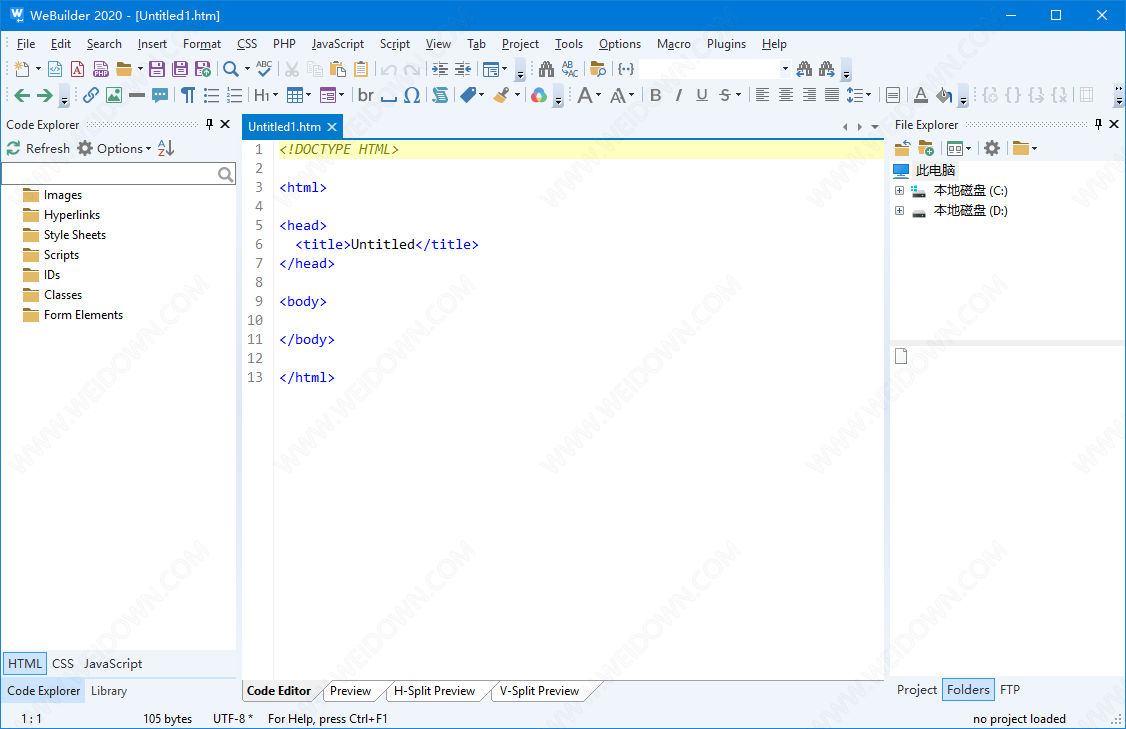
Task: Click the Replace AB-AC icon
Action: click(569, 69)
